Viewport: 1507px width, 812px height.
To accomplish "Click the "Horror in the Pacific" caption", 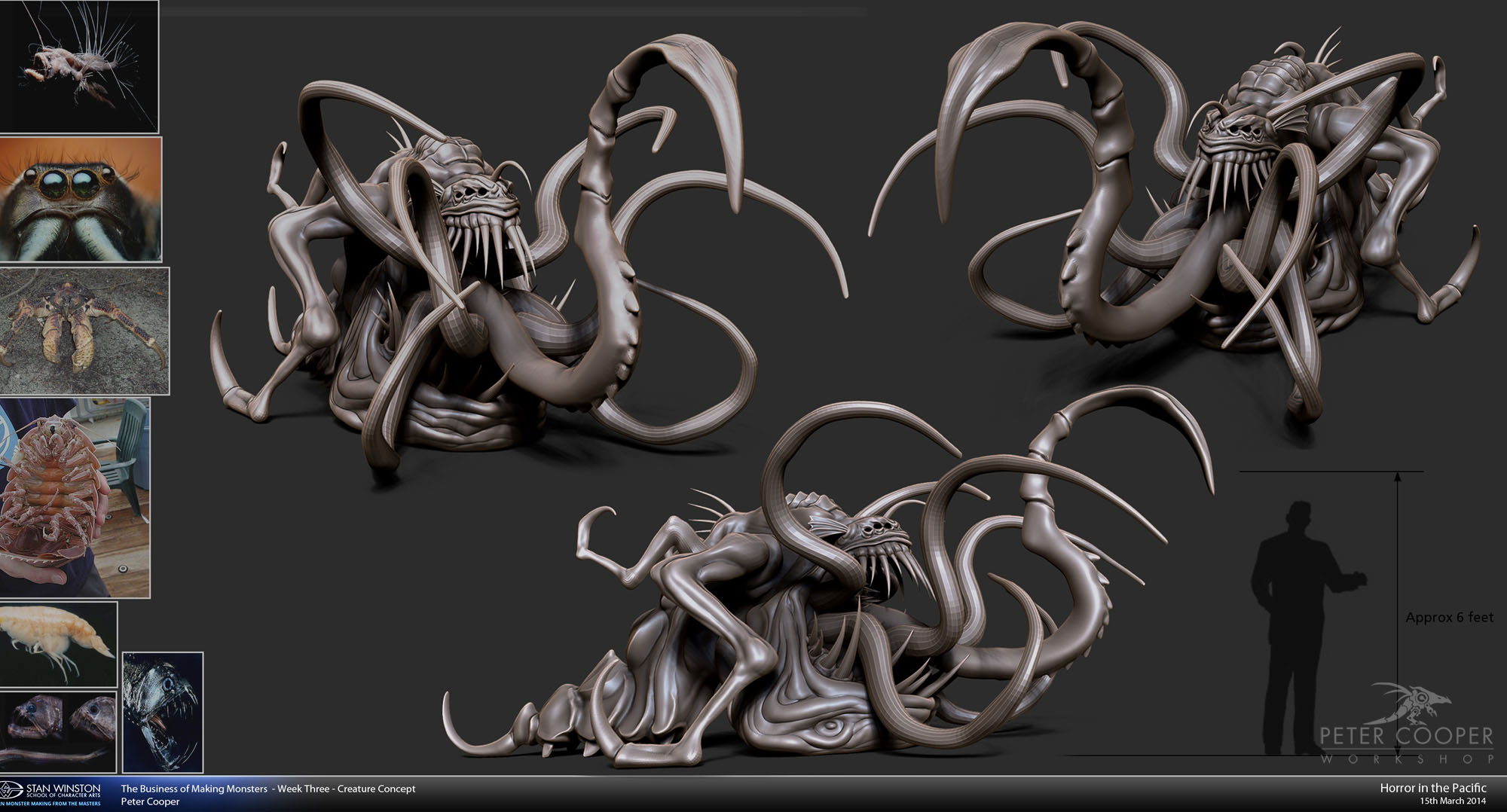I will pos(1432,788).
